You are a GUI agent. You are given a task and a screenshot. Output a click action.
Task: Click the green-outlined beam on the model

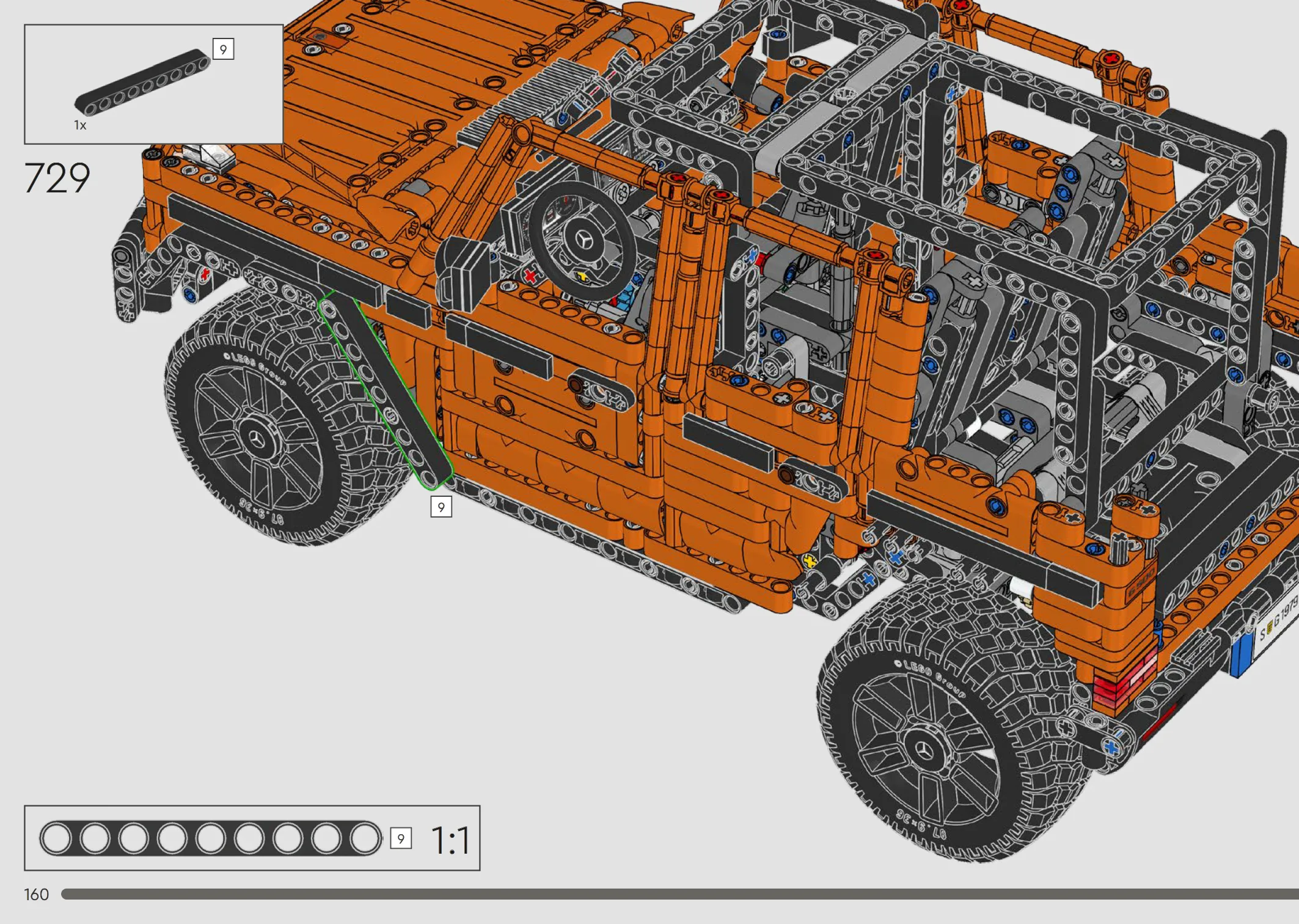pyautogui.click(x=386, y=391)
